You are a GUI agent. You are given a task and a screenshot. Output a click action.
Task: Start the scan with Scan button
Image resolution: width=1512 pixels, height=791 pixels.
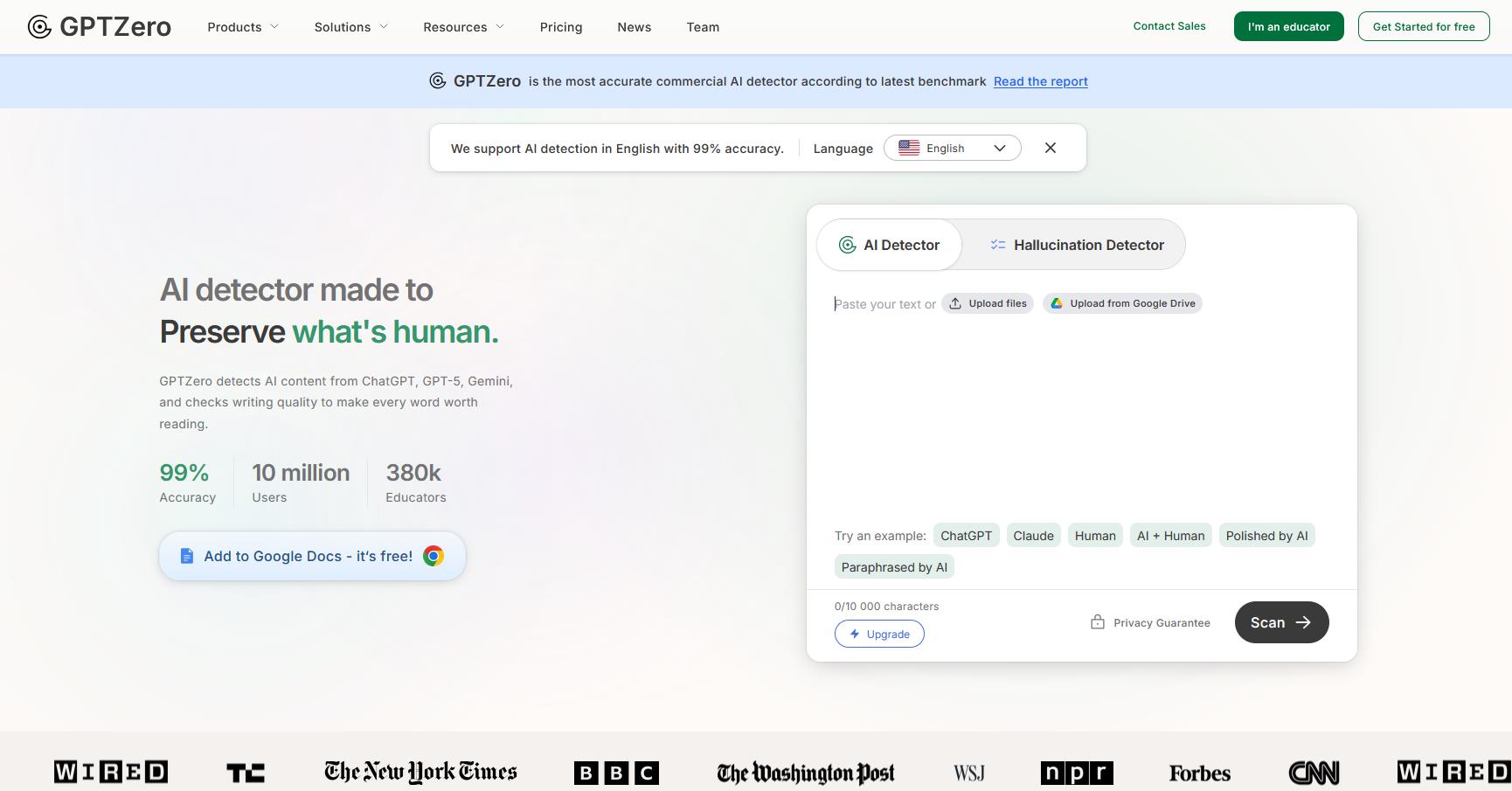pos(1281,622)
